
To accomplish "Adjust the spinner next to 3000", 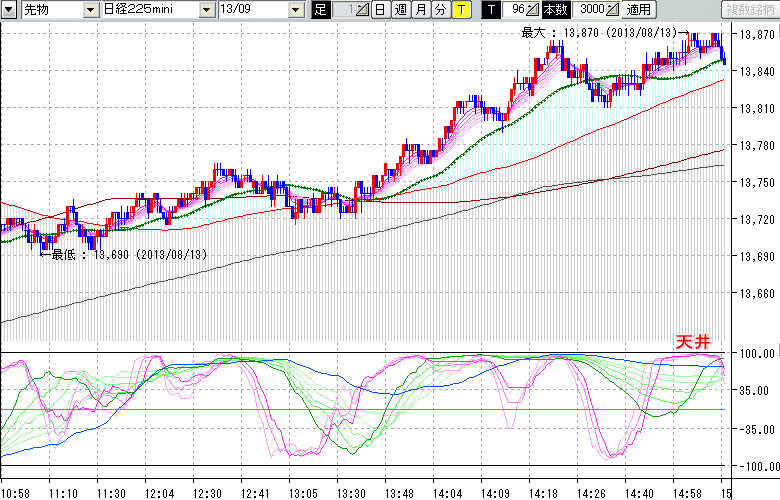I will click(x=612, y=10).
